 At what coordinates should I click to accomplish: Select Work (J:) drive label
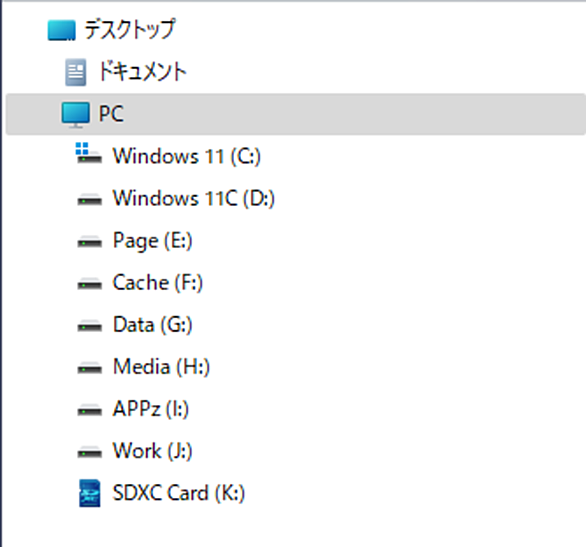tap(152, 451)
